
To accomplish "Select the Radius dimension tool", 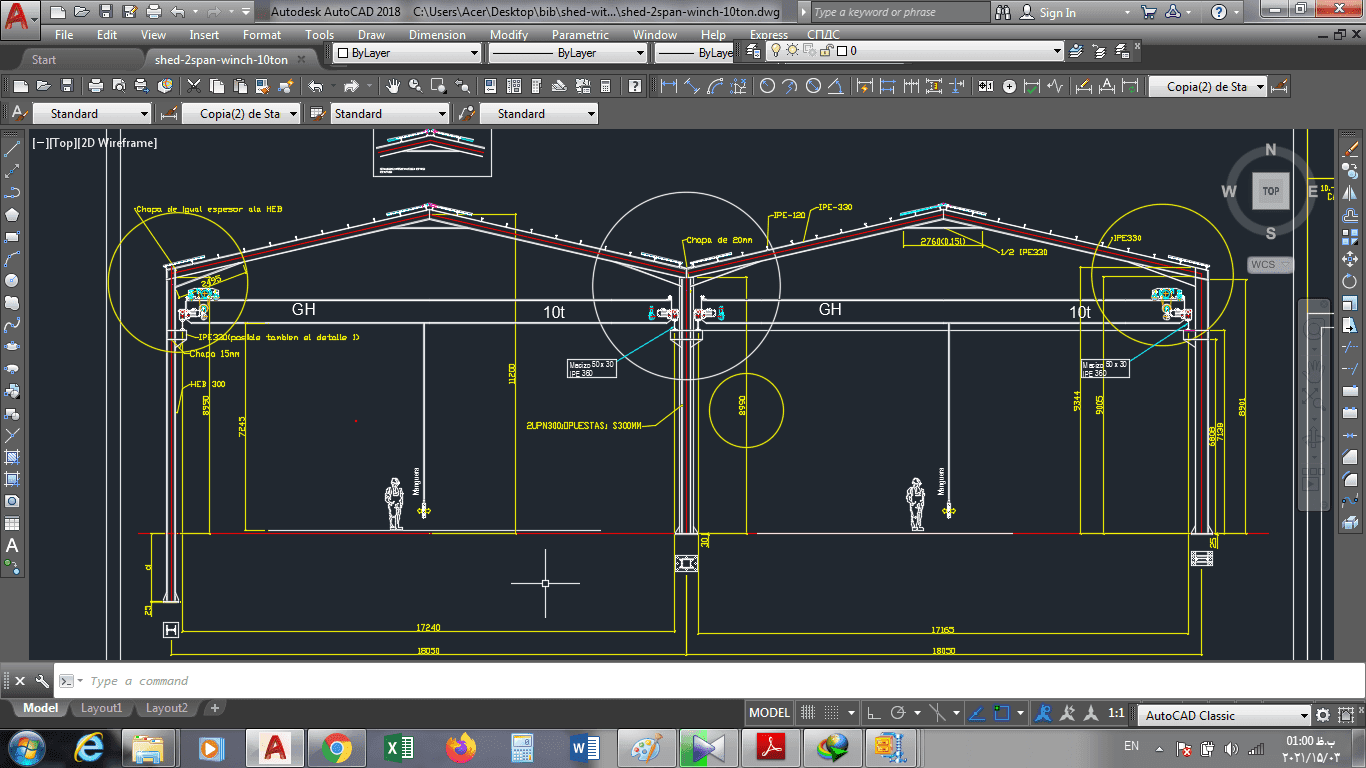I will point(768,86).
